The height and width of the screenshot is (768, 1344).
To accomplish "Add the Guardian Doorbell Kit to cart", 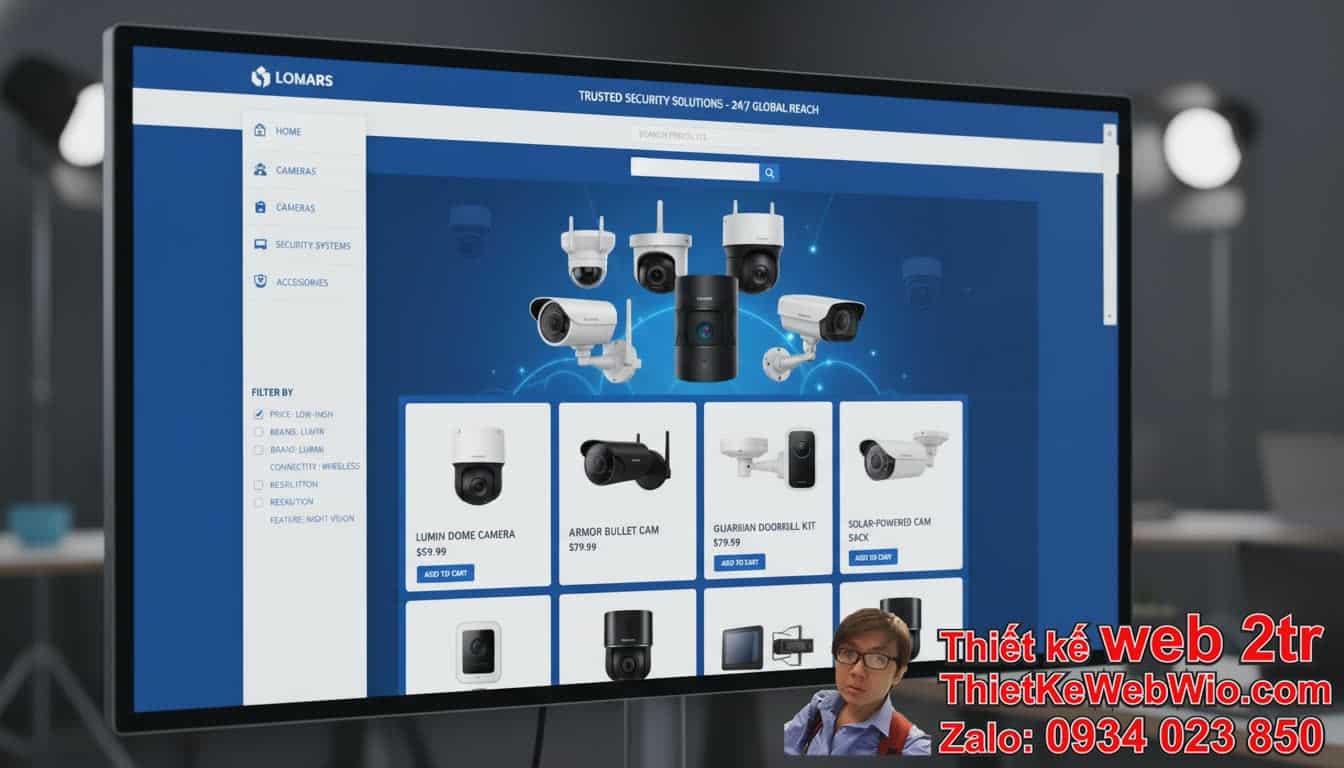I will coord(740,560).
